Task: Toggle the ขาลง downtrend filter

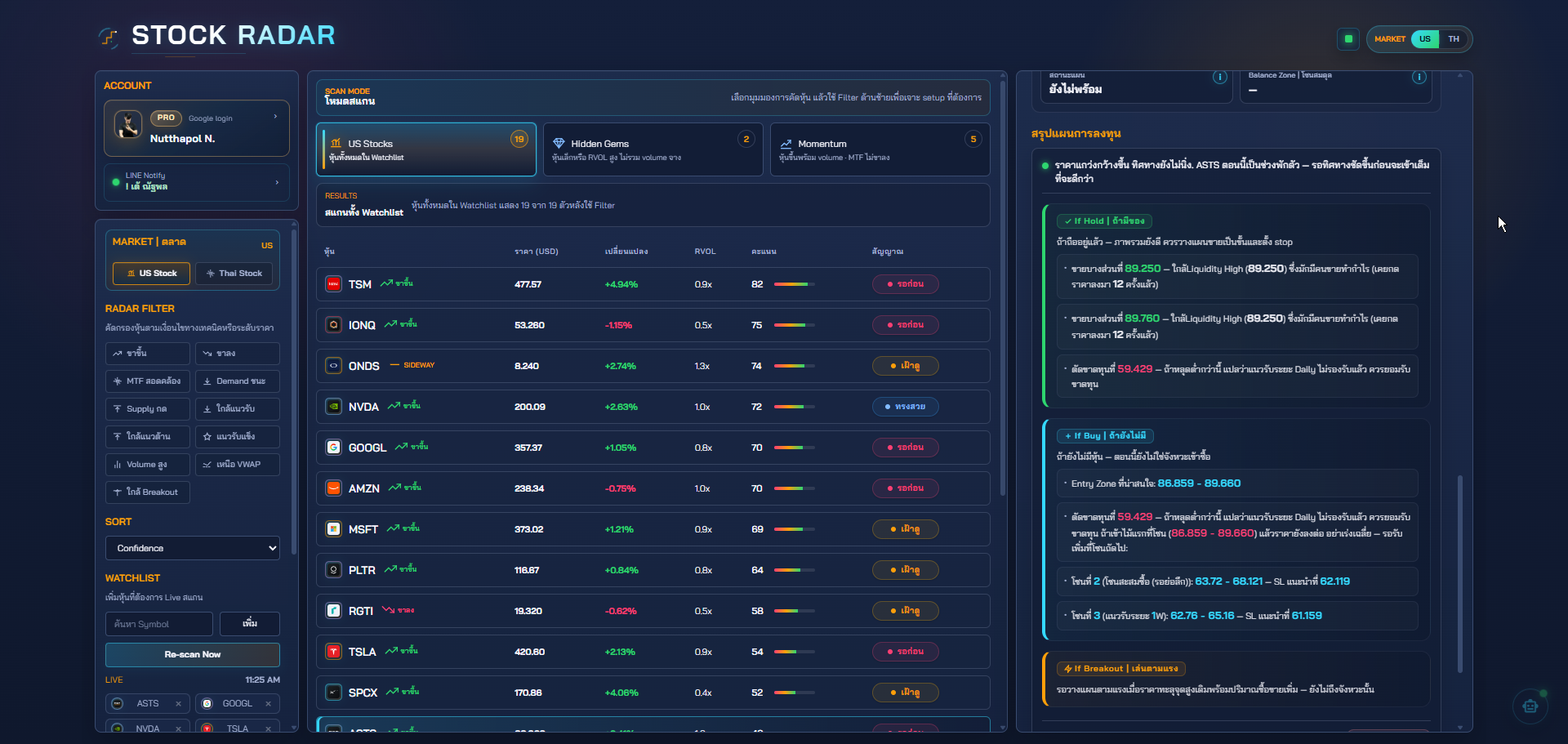Action: click(238, 354)
